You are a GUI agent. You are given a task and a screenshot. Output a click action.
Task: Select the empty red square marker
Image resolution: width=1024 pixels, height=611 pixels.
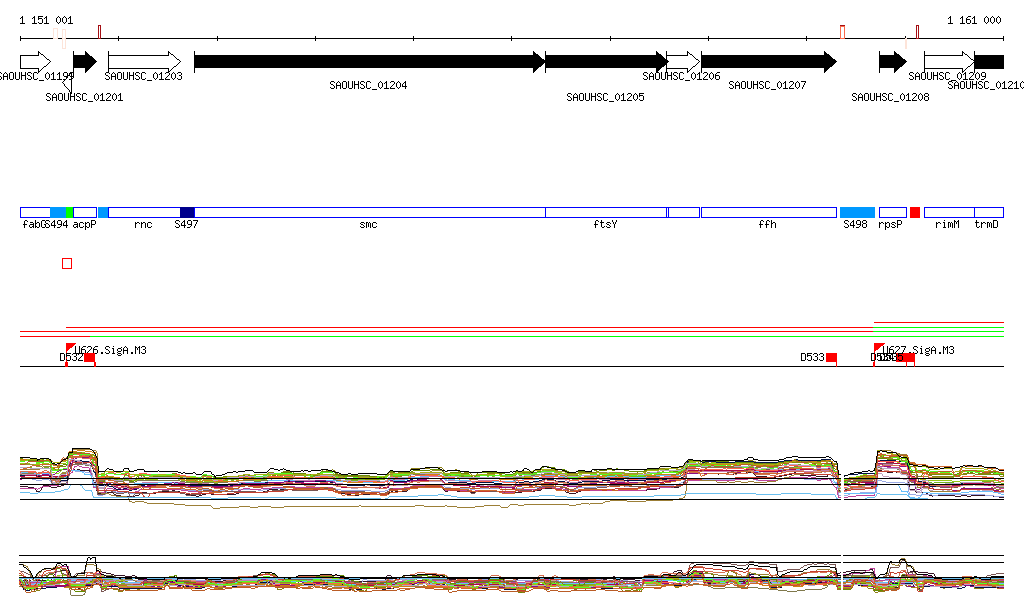tap(67, 263)
